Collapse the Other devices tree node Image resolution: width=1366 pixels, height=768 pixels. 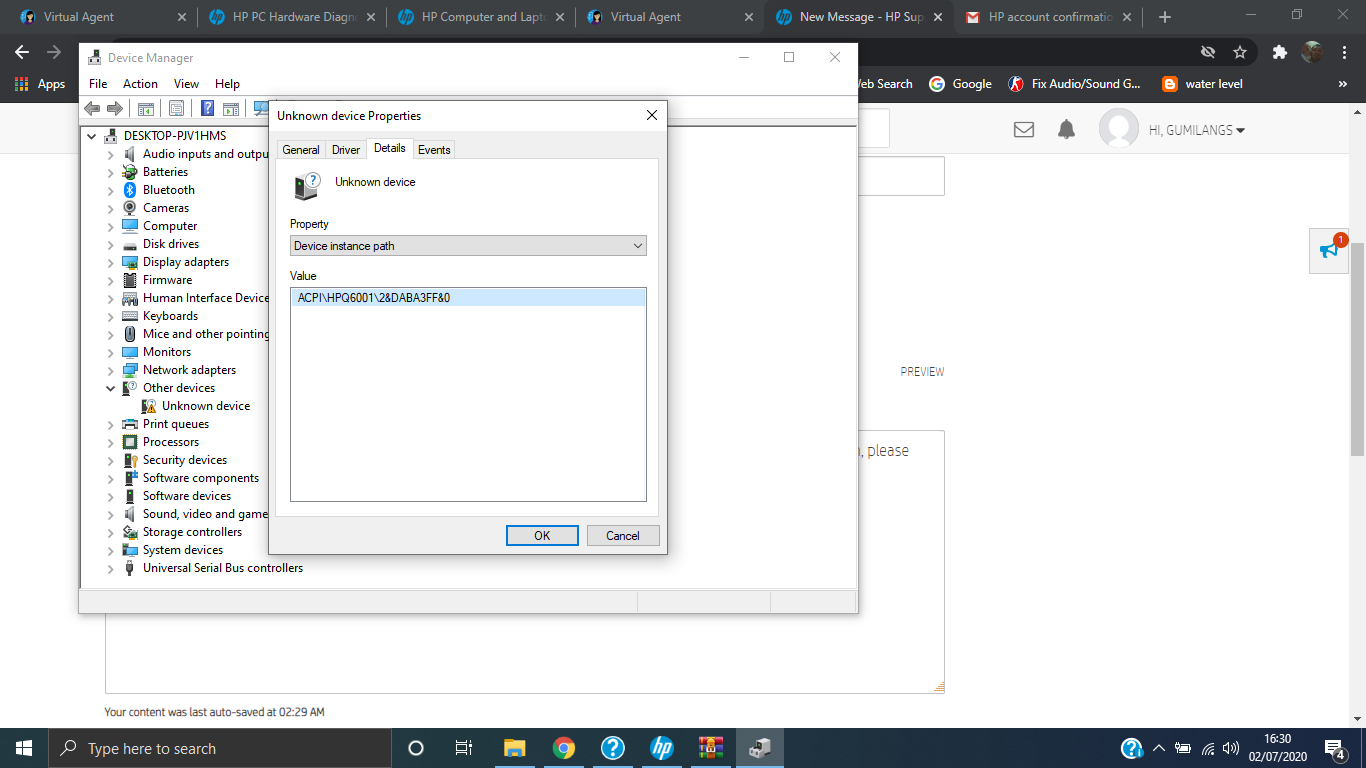(110, 387)
